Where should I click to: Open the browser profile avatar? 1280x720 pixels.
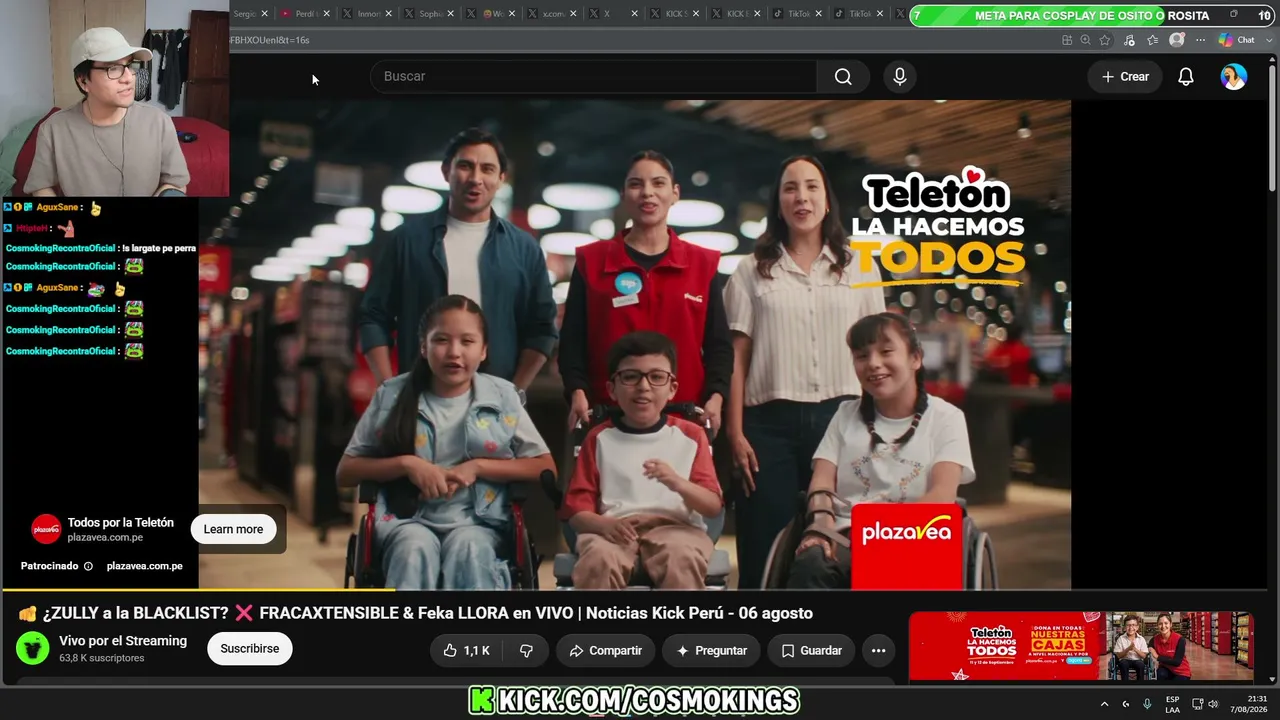pos(1177,40)
